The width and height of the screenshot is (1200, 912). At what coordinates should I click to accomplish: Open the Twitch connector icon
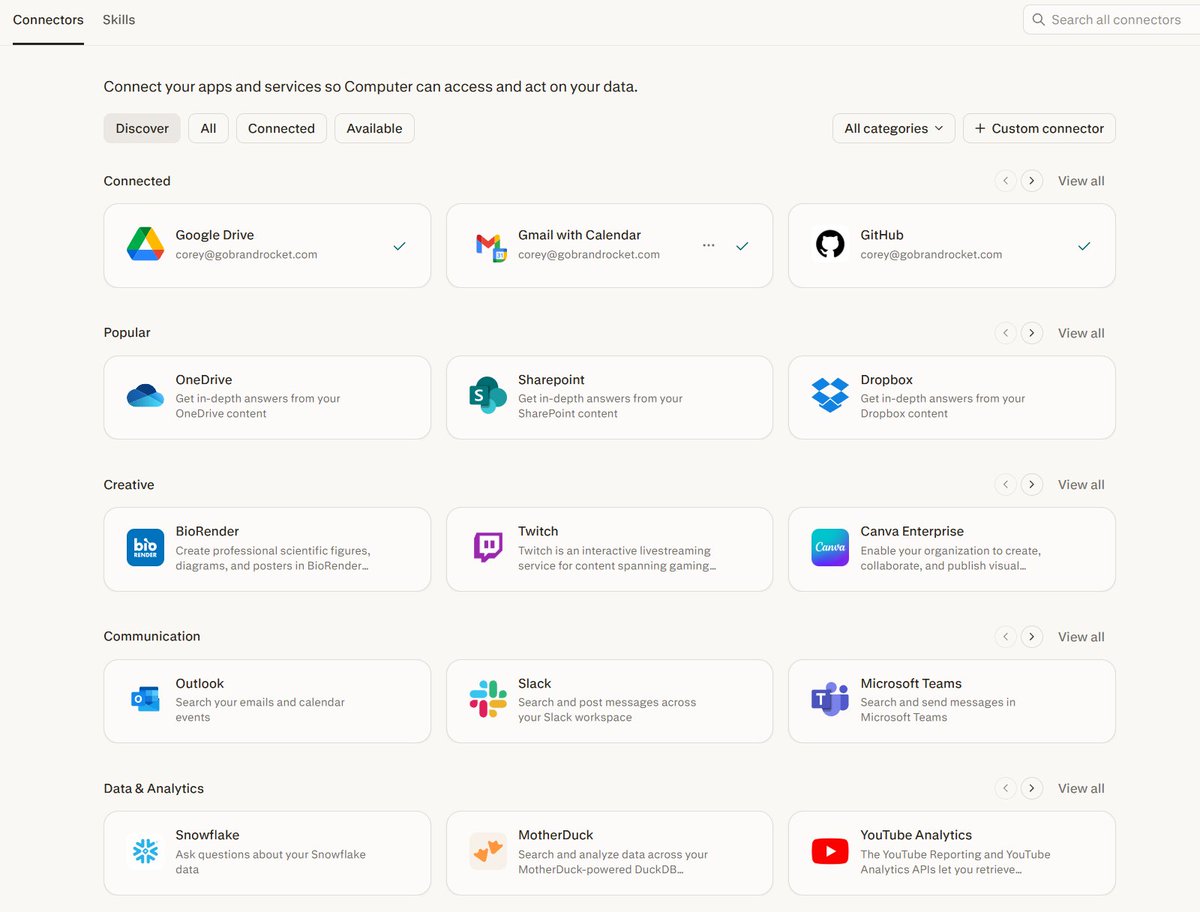pos(488,548)
